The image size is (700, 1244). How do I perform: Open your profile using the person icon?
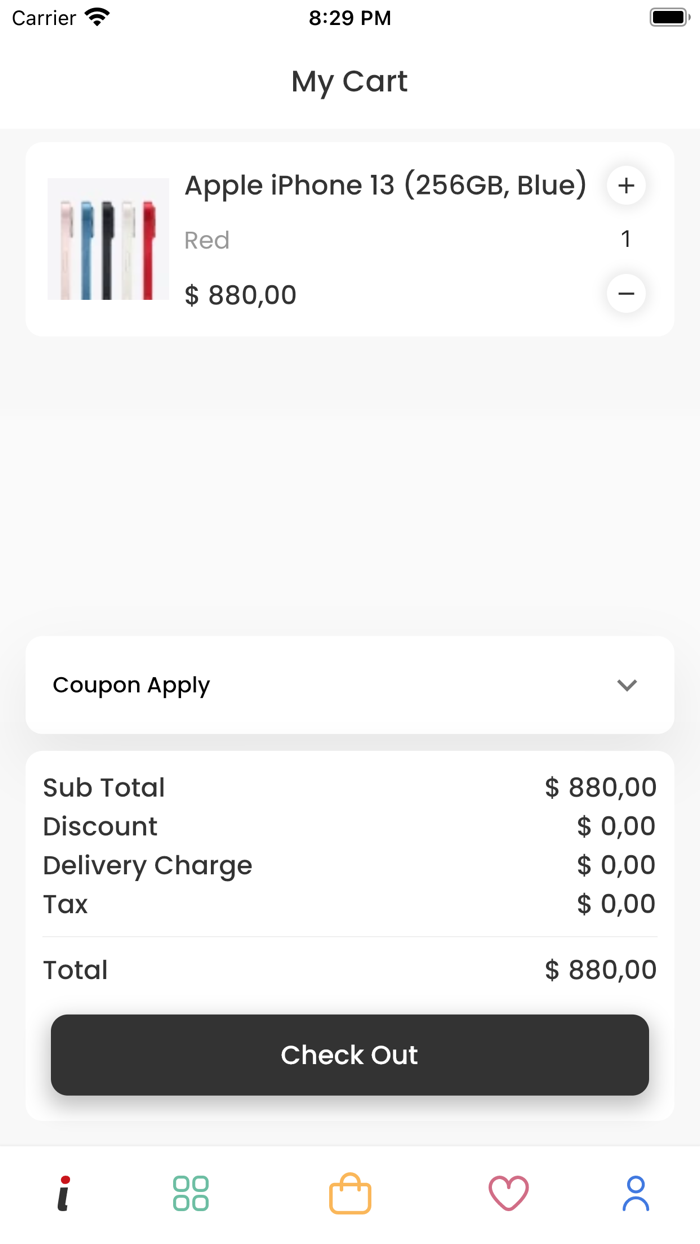coord(635,1193)
